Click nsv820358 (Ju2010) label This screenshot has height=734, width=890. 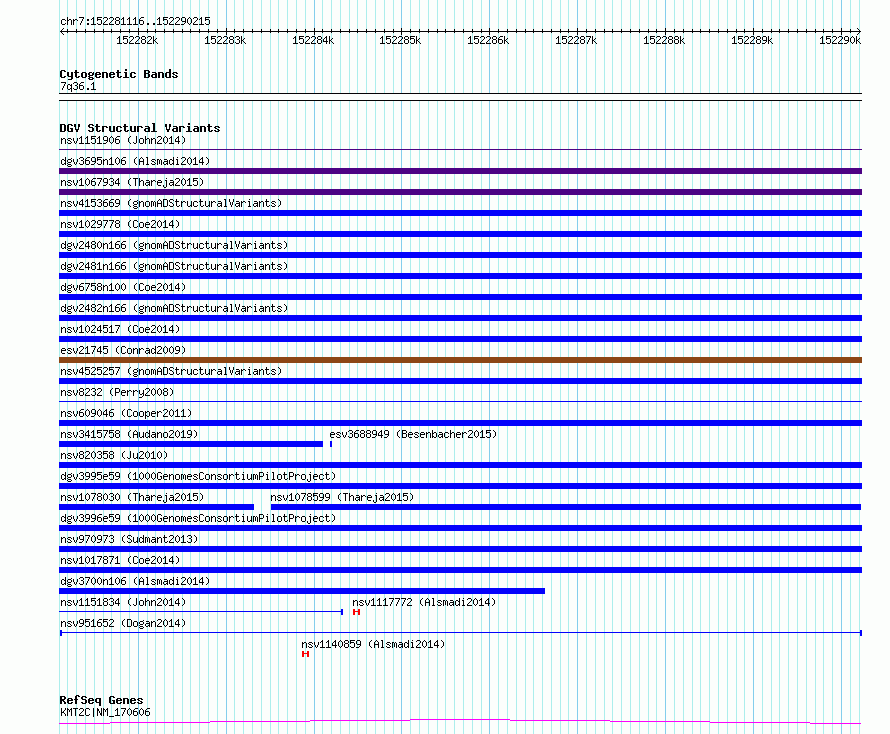114,455
